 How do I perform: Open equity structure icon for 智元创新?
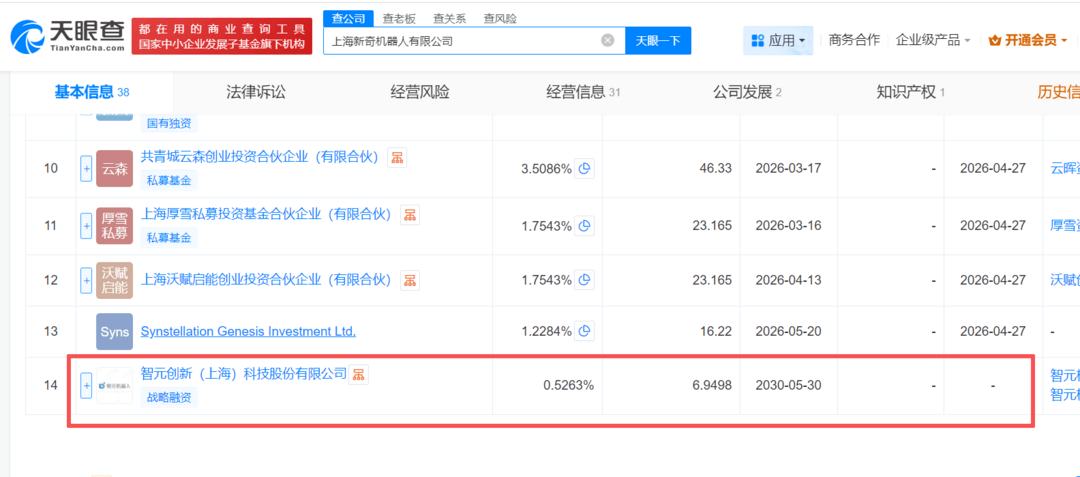pos(360,374)
